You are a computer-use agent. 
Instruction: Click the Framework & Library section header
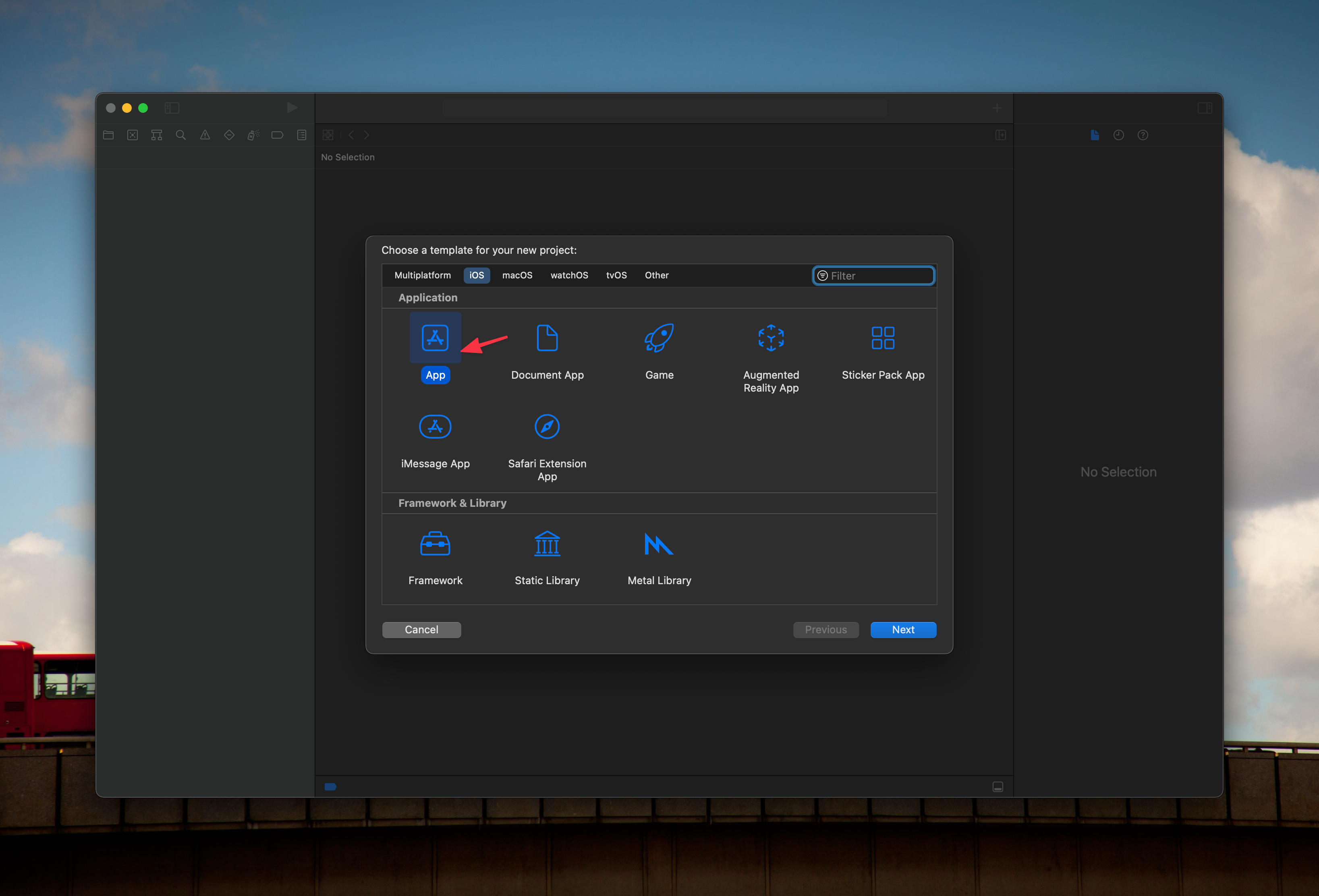(659, 503)
